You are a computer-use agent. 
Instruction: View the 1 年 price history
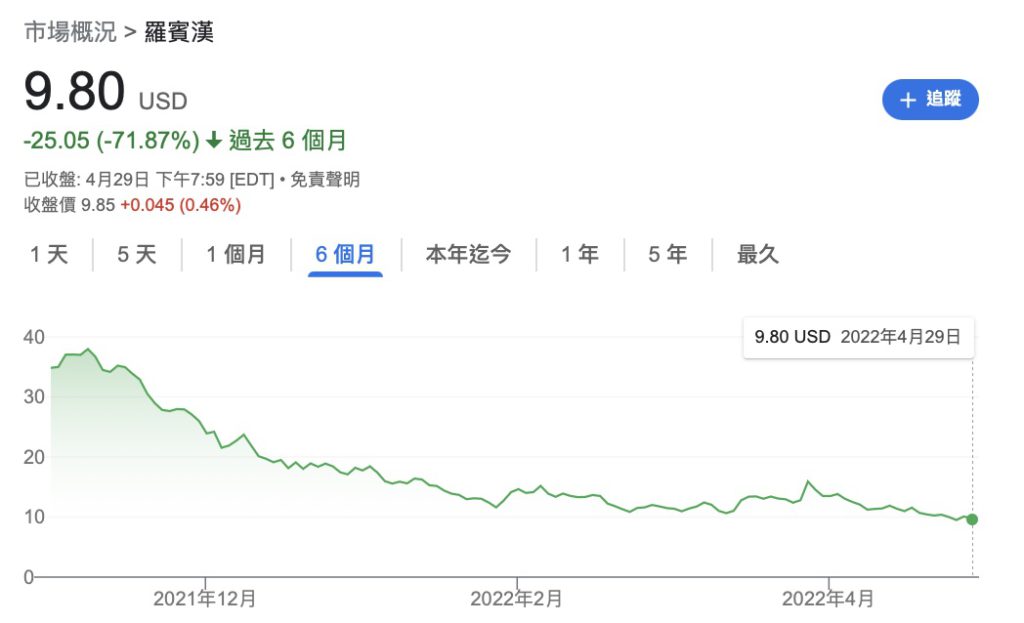(580, 255)
